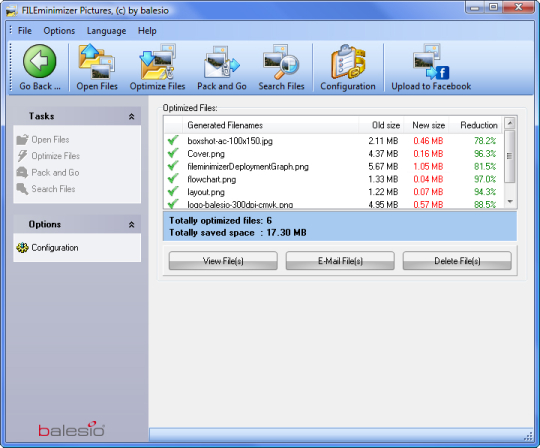The width and height of the screenshot is (540, 448).
Task: Click the 97.0% reduction value
Action: pos(485,179)
